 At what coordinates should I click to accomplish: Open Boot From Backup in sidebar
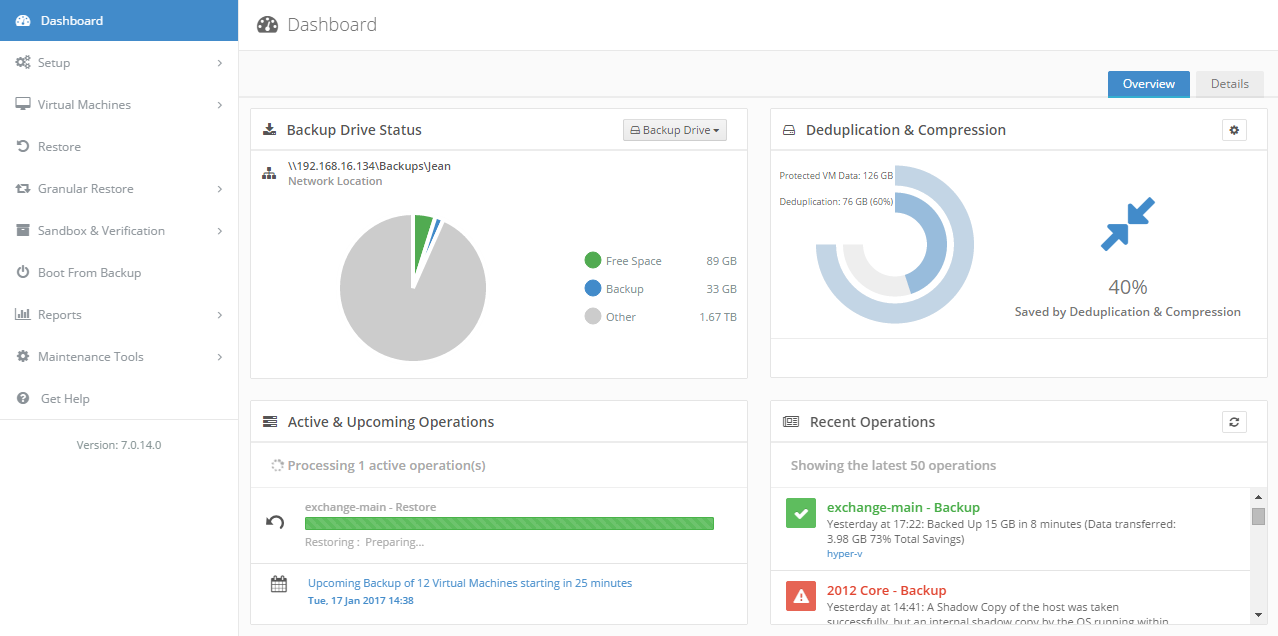click(x=89, y=273)
